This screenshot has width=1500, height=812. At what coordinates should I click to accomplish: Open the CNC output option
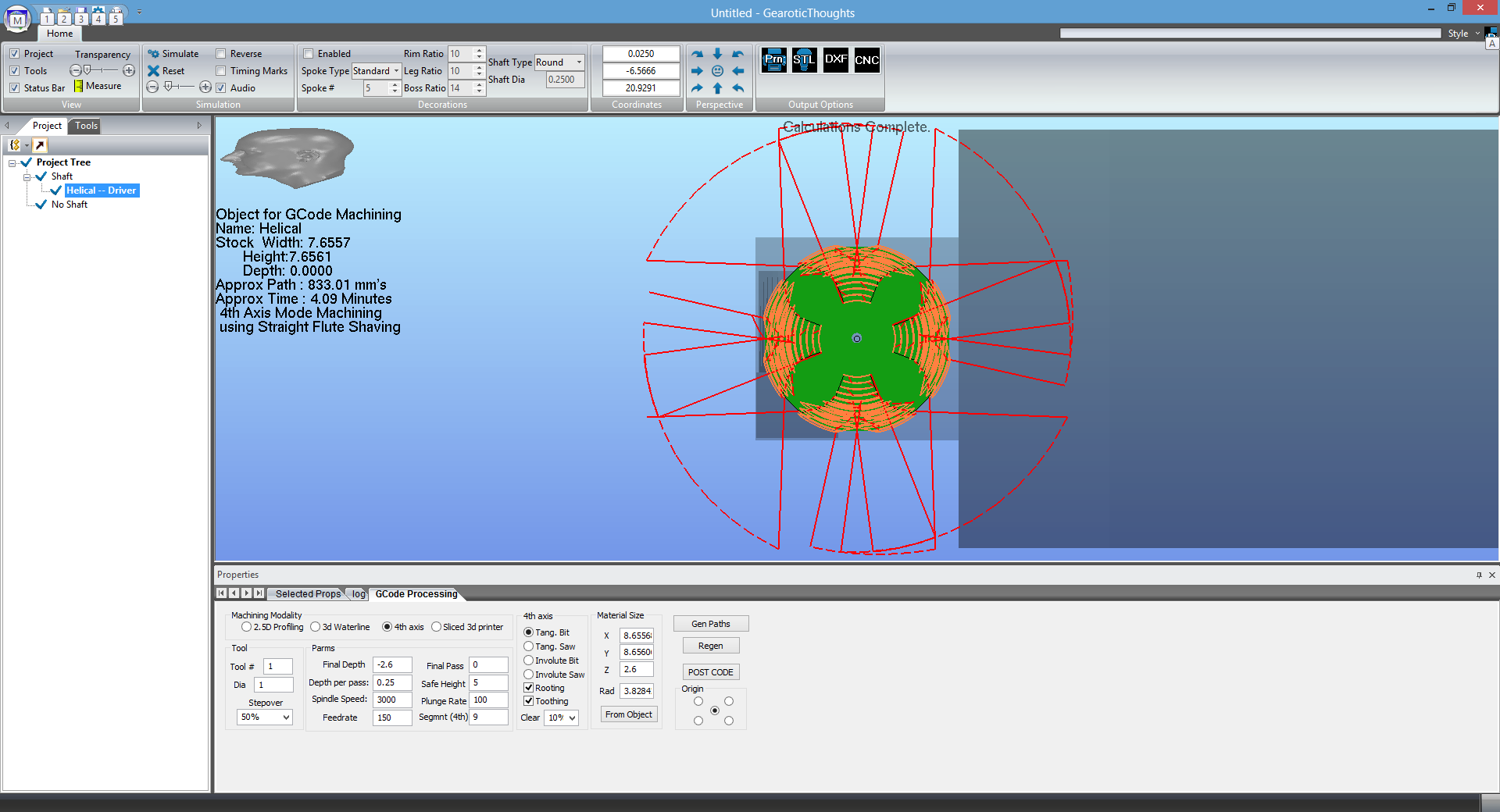point(866,60)
